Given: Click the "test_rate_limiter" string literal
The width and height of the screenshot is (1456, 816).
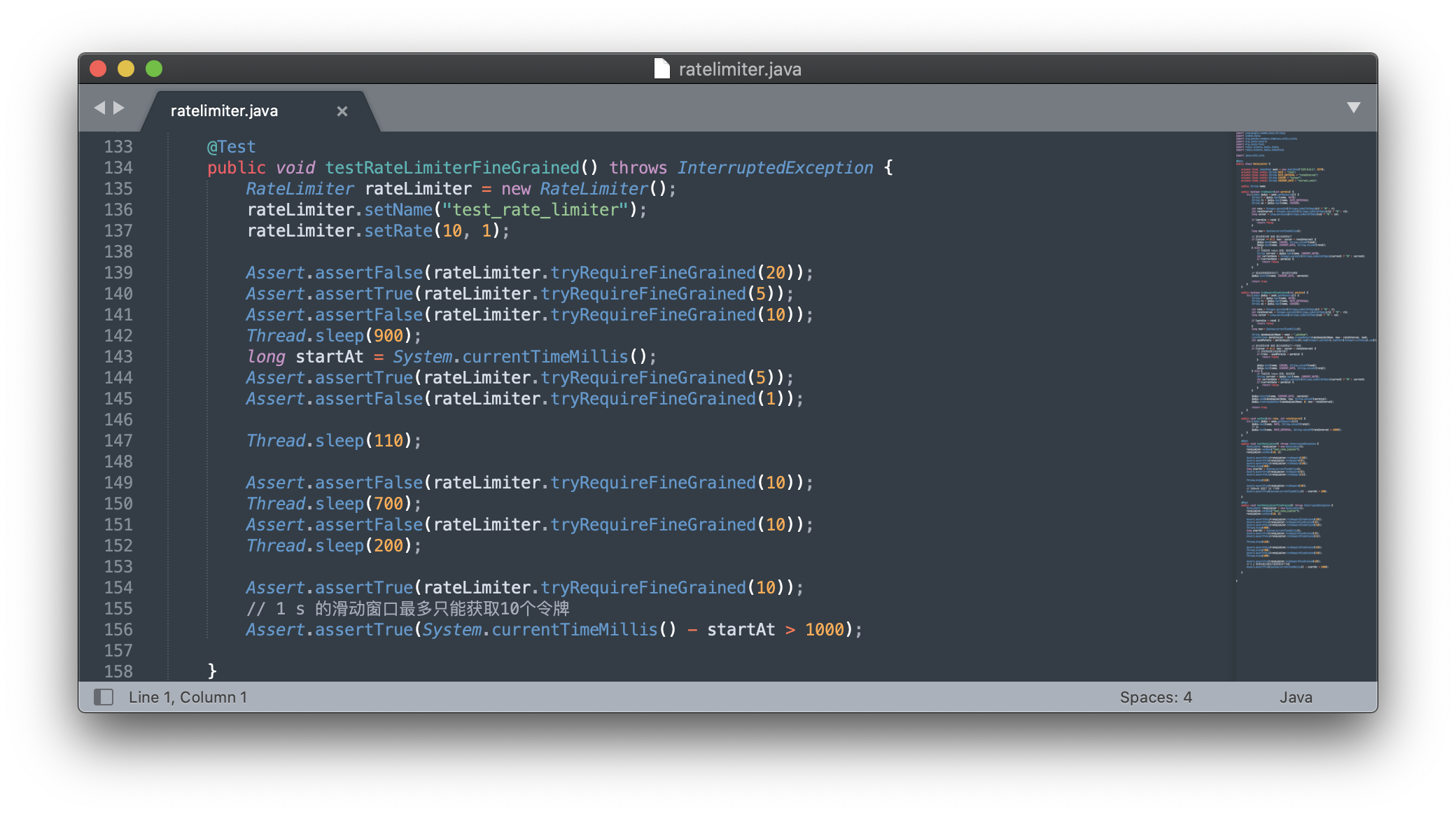Looking at the screenshot, I should [535, 210].
